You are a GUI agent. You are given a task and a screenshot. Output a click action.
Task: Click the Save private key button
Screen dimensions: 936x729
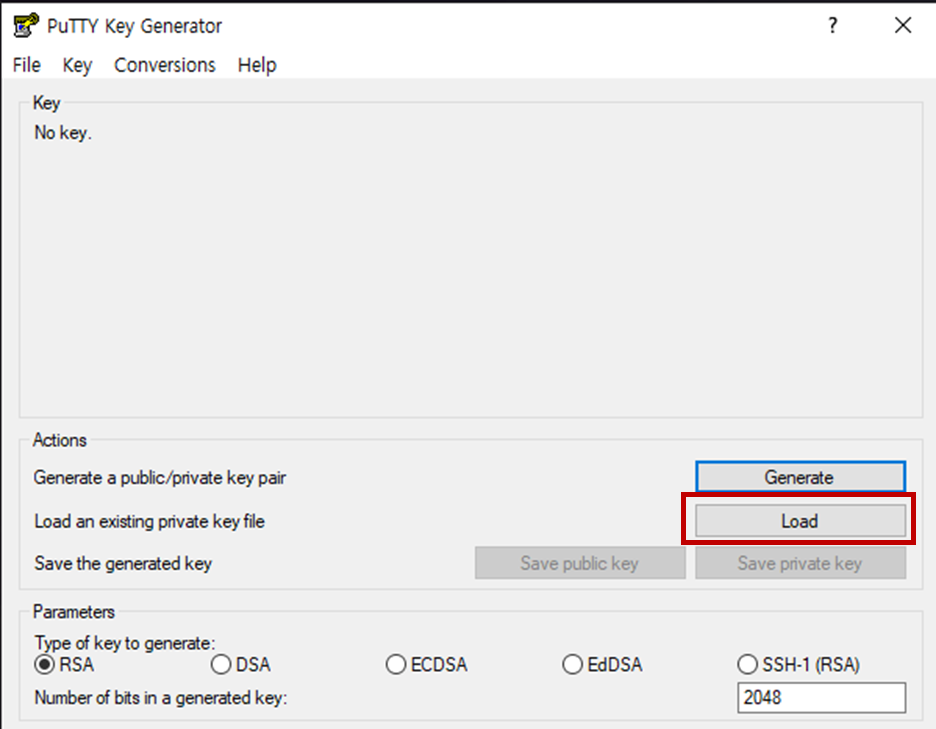800,563
